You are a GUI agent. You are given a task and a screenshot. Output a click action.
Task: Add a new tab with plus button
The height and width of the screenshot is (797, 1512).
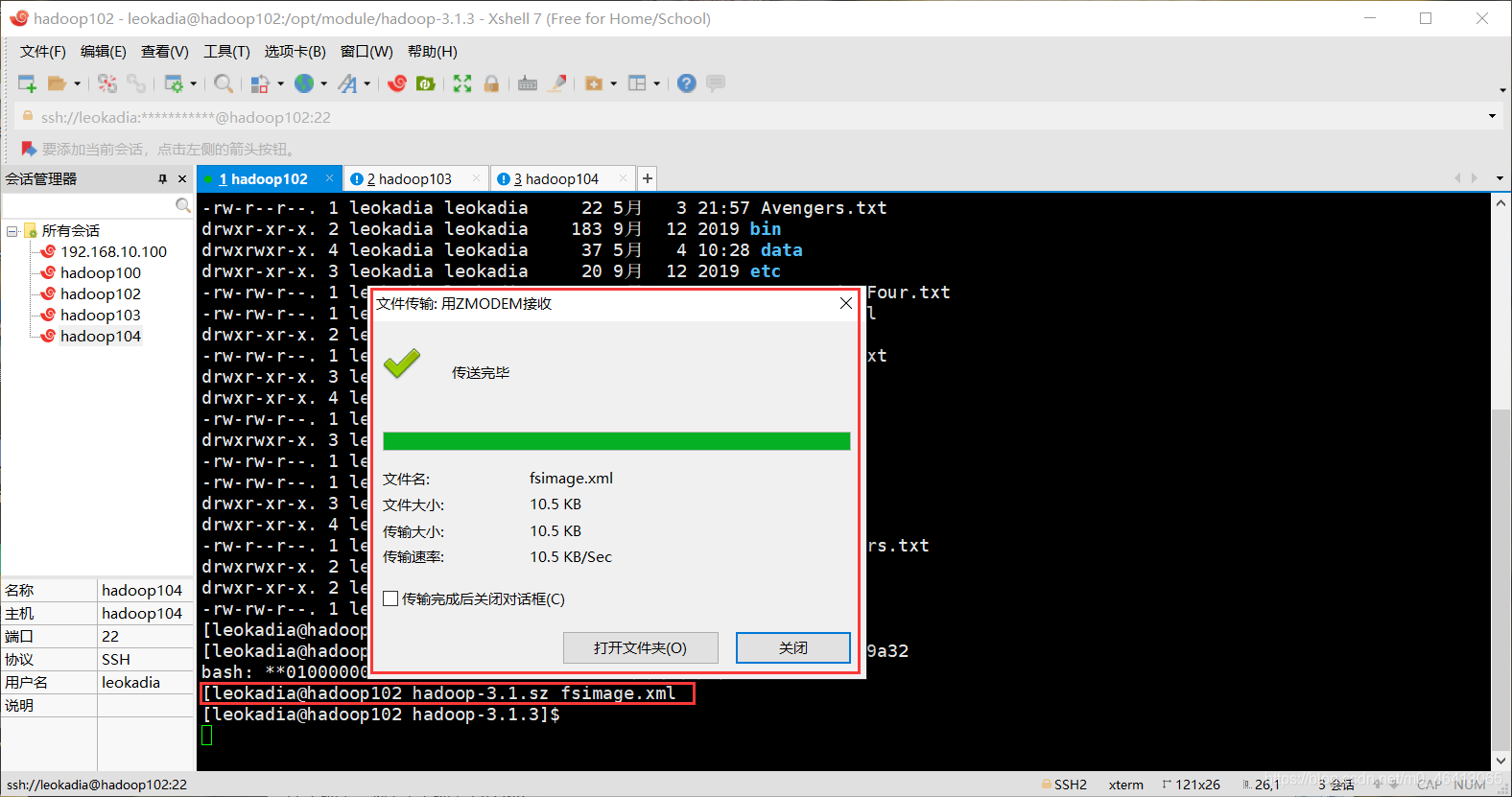(x=648, y=178)
